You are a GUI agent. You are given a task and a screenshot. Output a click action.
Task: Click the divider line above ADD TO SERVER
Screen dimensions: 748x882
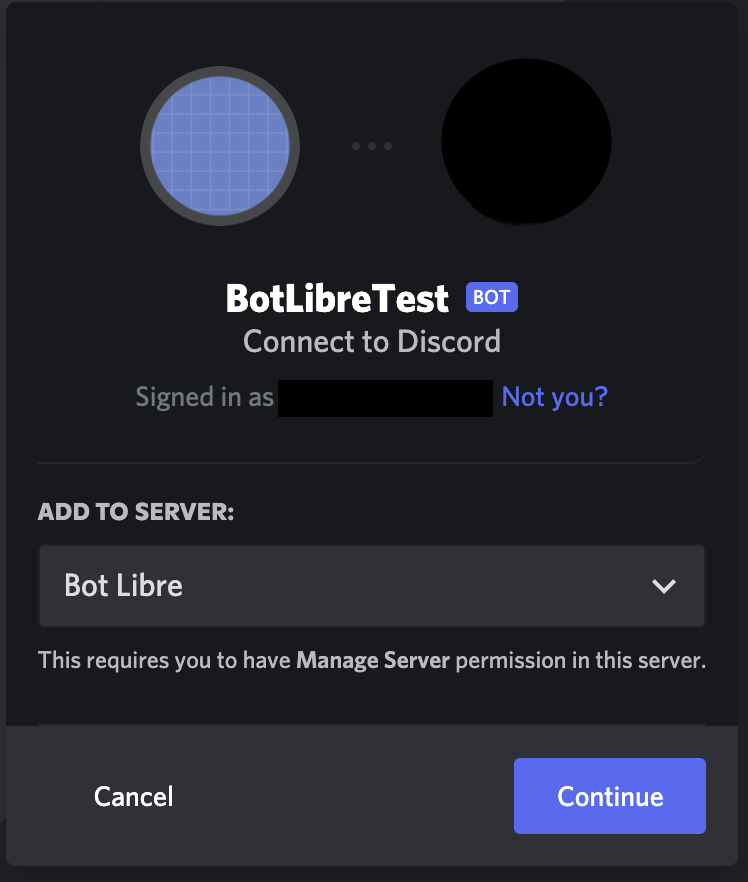coord(372,463)
